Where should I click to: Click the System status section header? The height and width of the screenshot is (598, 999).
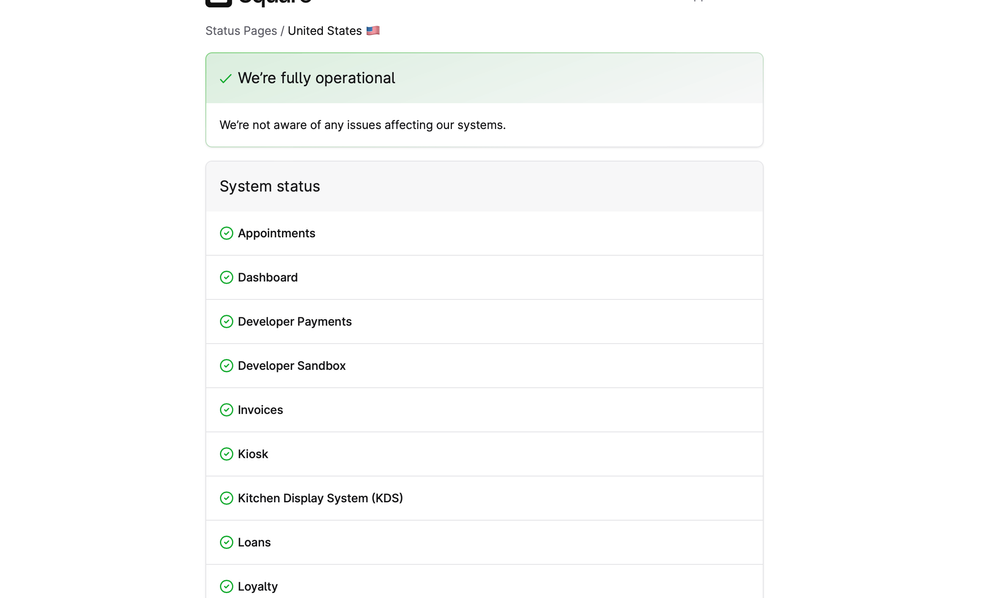click(x=270, y=187)
